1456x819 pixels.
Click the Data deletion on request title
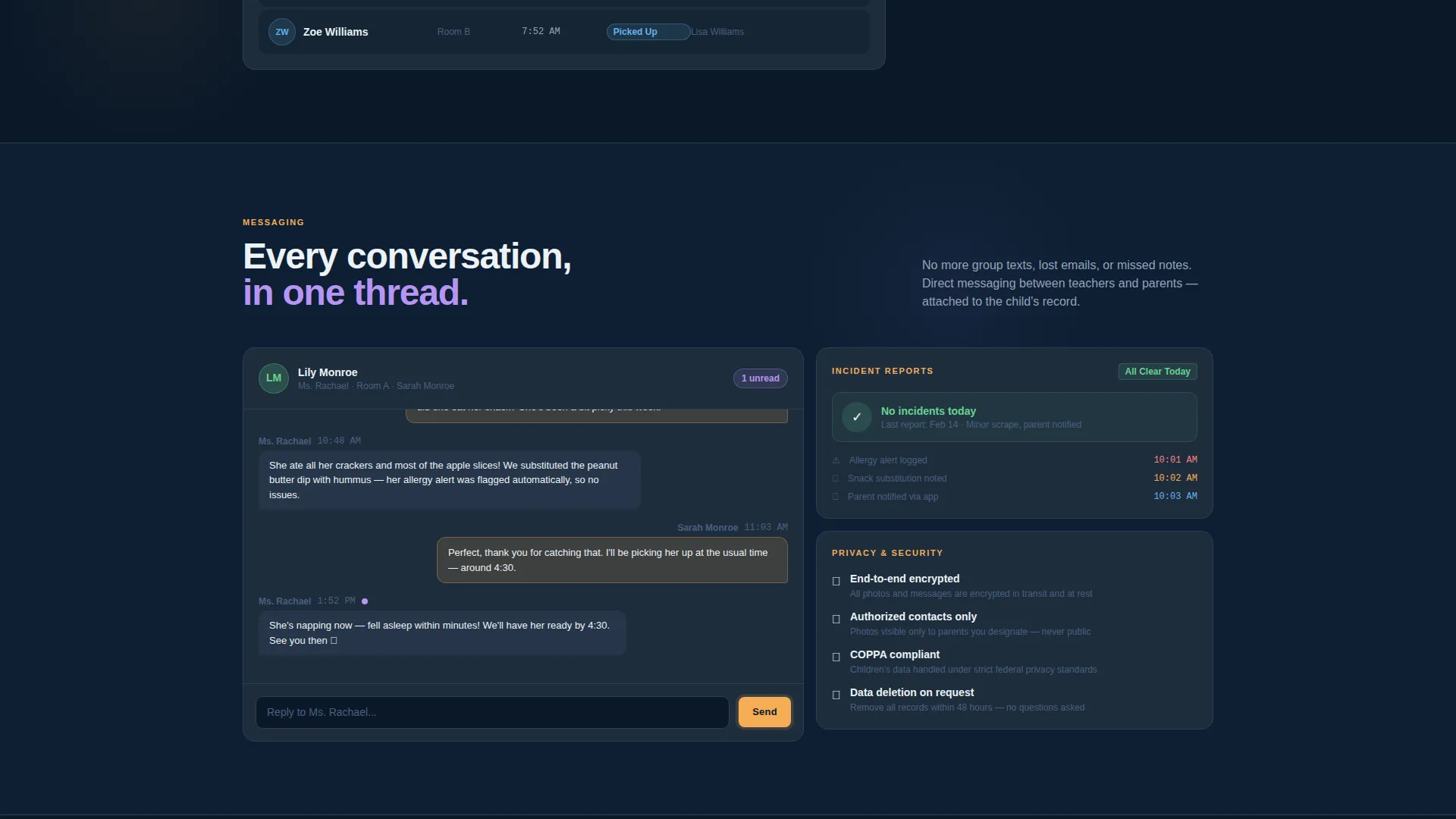point(912,692)
